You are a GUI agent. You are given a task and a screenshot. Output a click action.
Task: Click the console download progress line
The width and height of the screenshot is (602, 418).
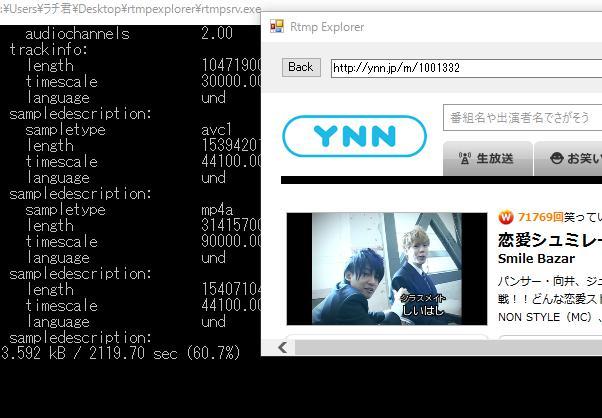[x=120, y=353]
